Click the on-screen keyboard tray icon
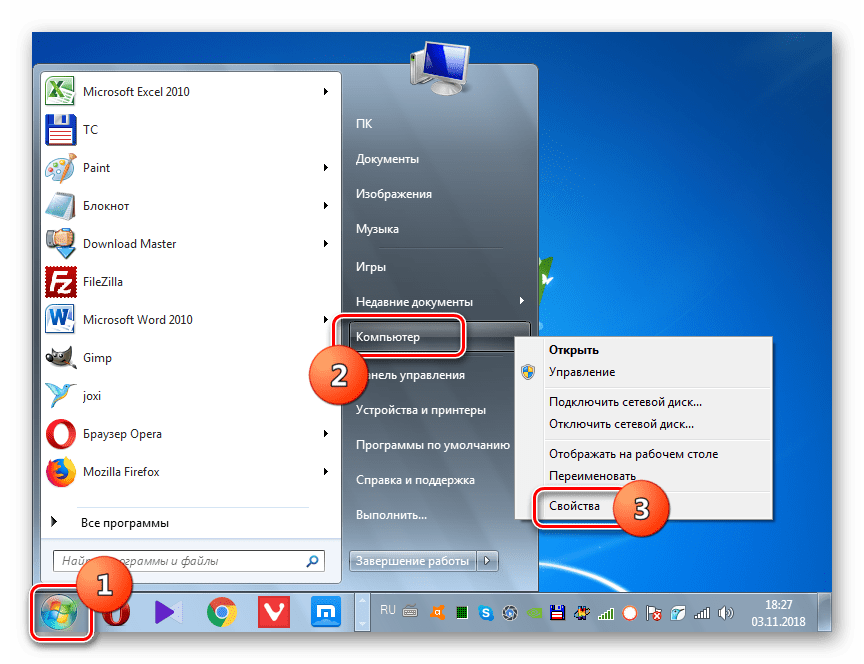 [x=410, y=611]
